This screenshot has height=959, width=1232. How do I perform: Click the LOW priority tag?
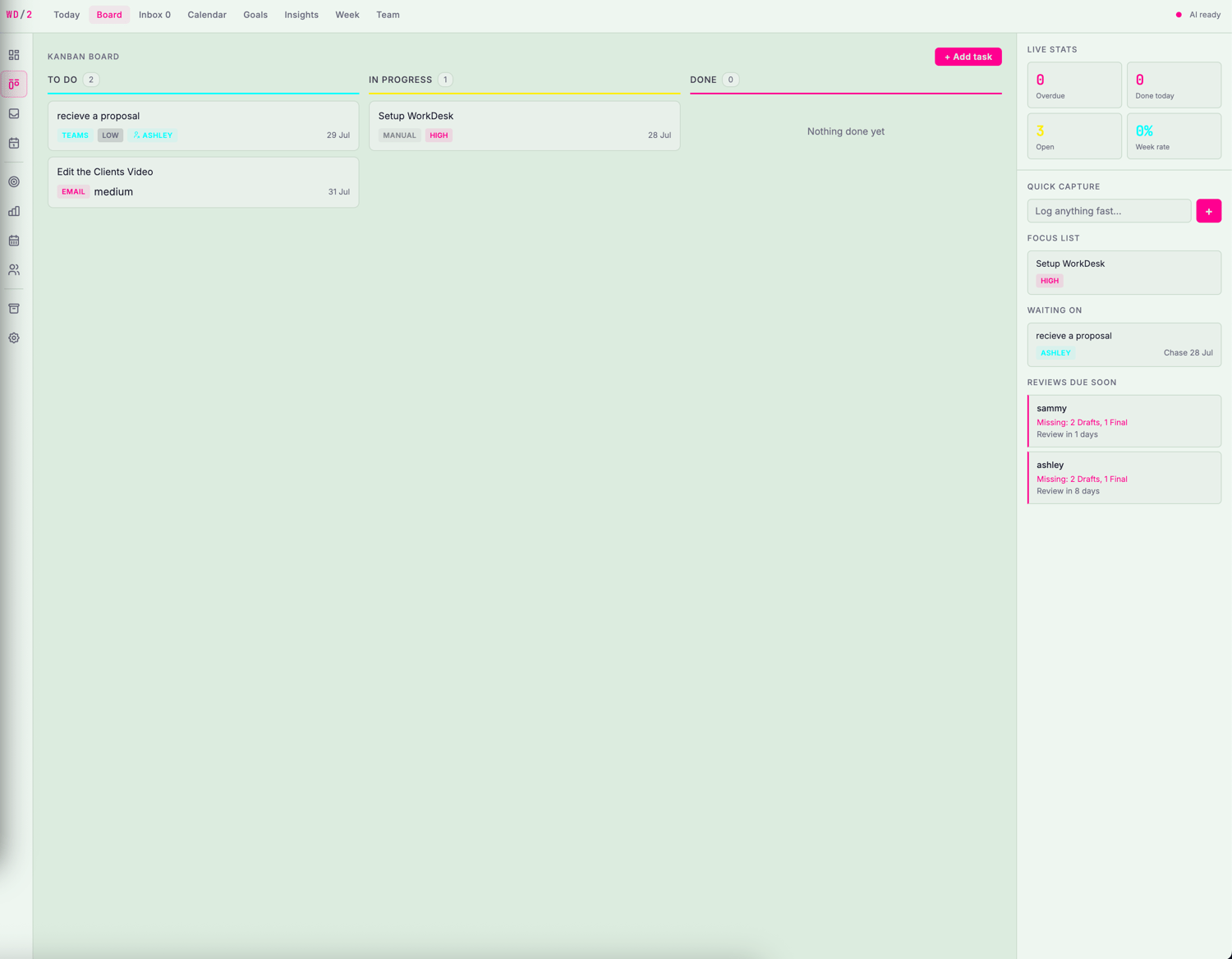coord(110,135)
